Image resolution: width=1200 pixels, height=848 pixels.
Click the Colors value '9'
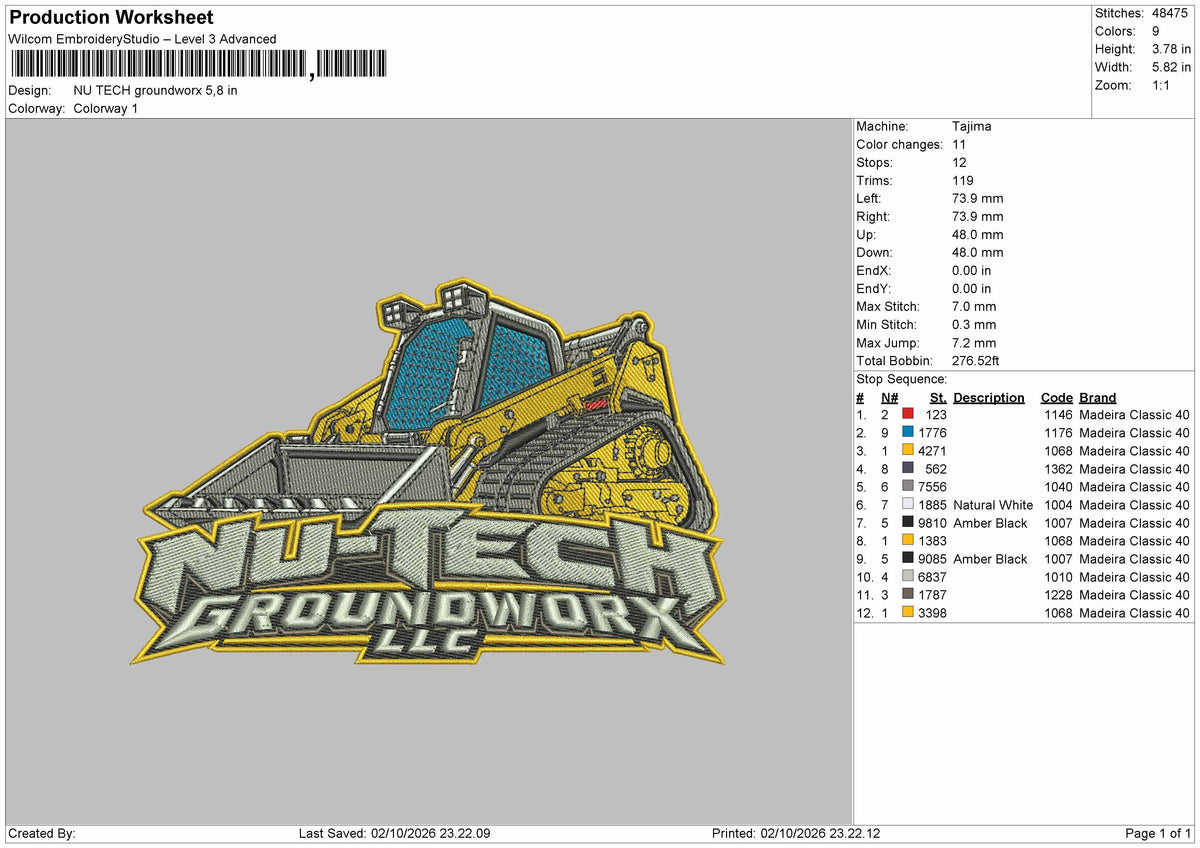[1156, 31]
